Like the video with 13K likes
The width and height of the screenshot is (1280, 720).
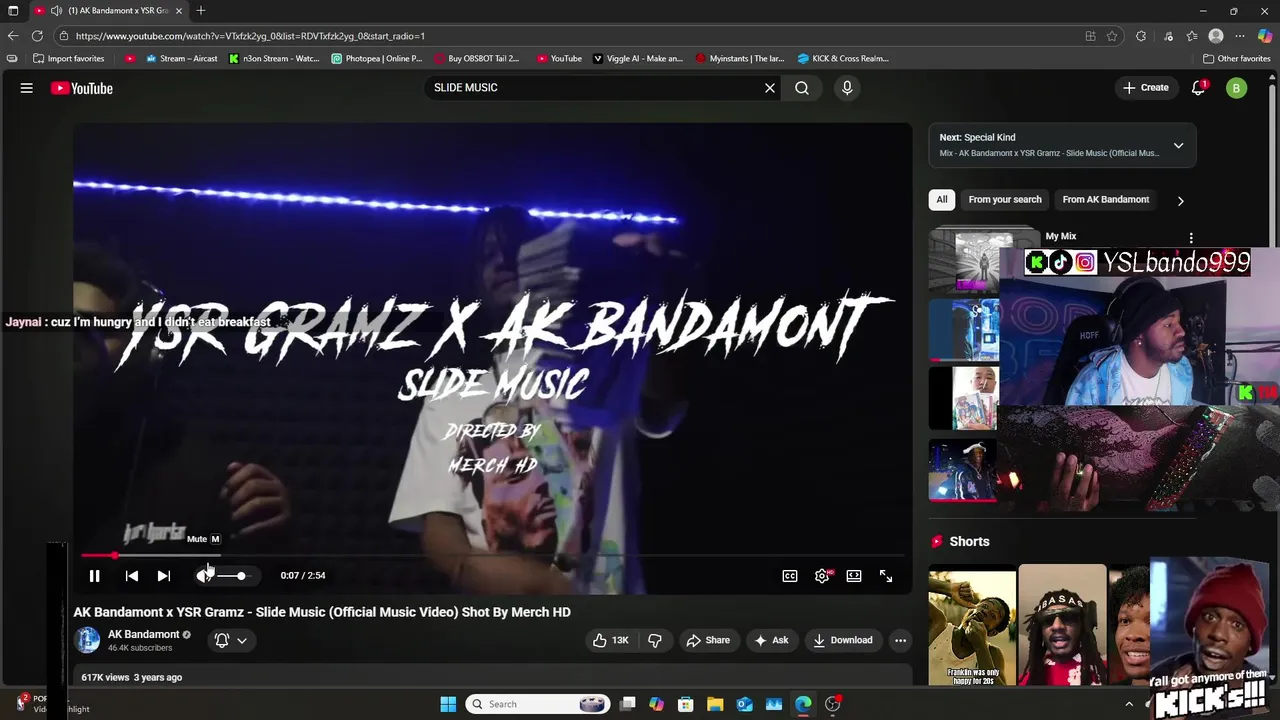click(610, 640)
